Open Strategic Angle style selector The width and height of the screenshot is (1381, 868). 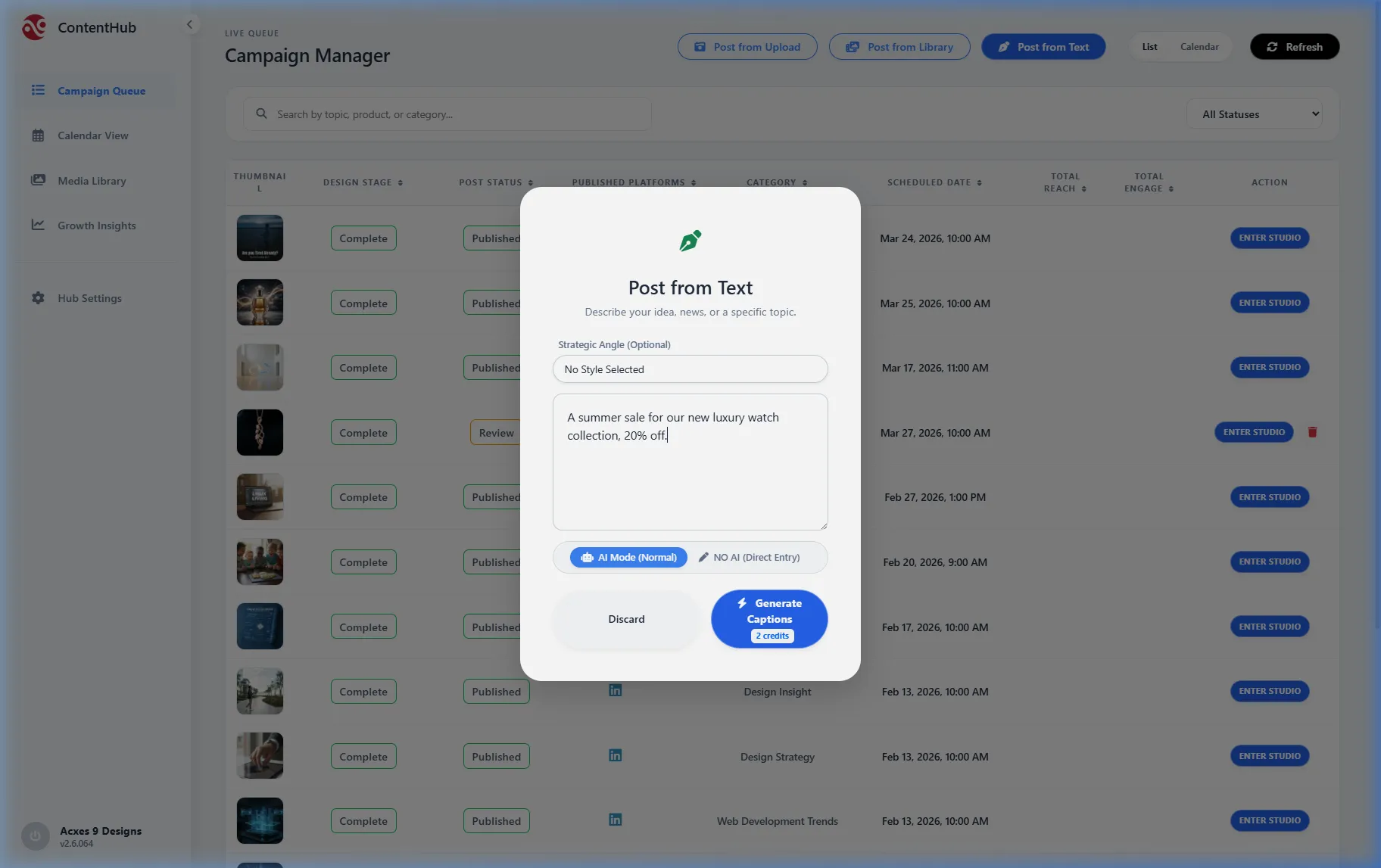[690, 369]
